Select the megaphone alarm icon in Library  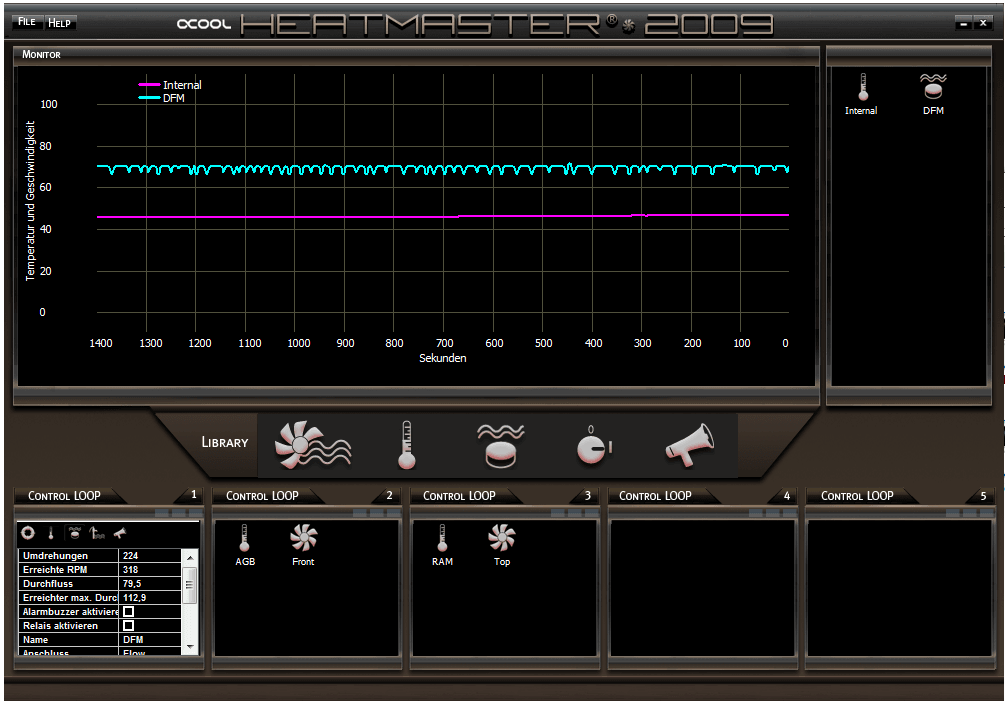click(690, 444)
